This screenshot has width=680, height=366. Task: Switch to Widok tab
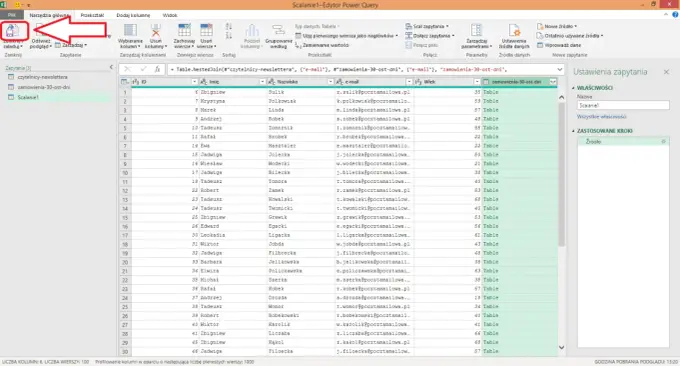[170, 15]
